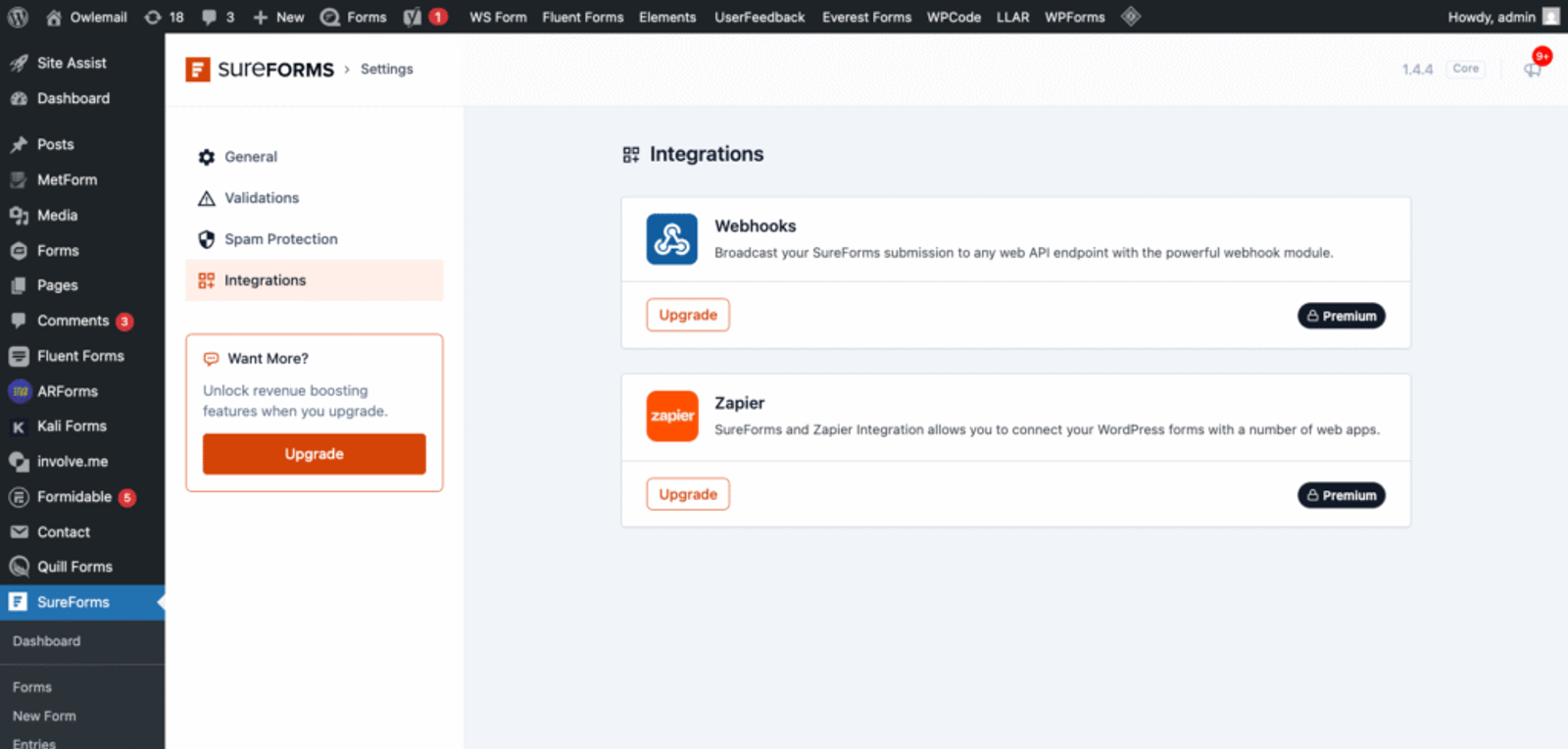
Task: Open the What's New megaphone notifications
Action: [1534, 68]
